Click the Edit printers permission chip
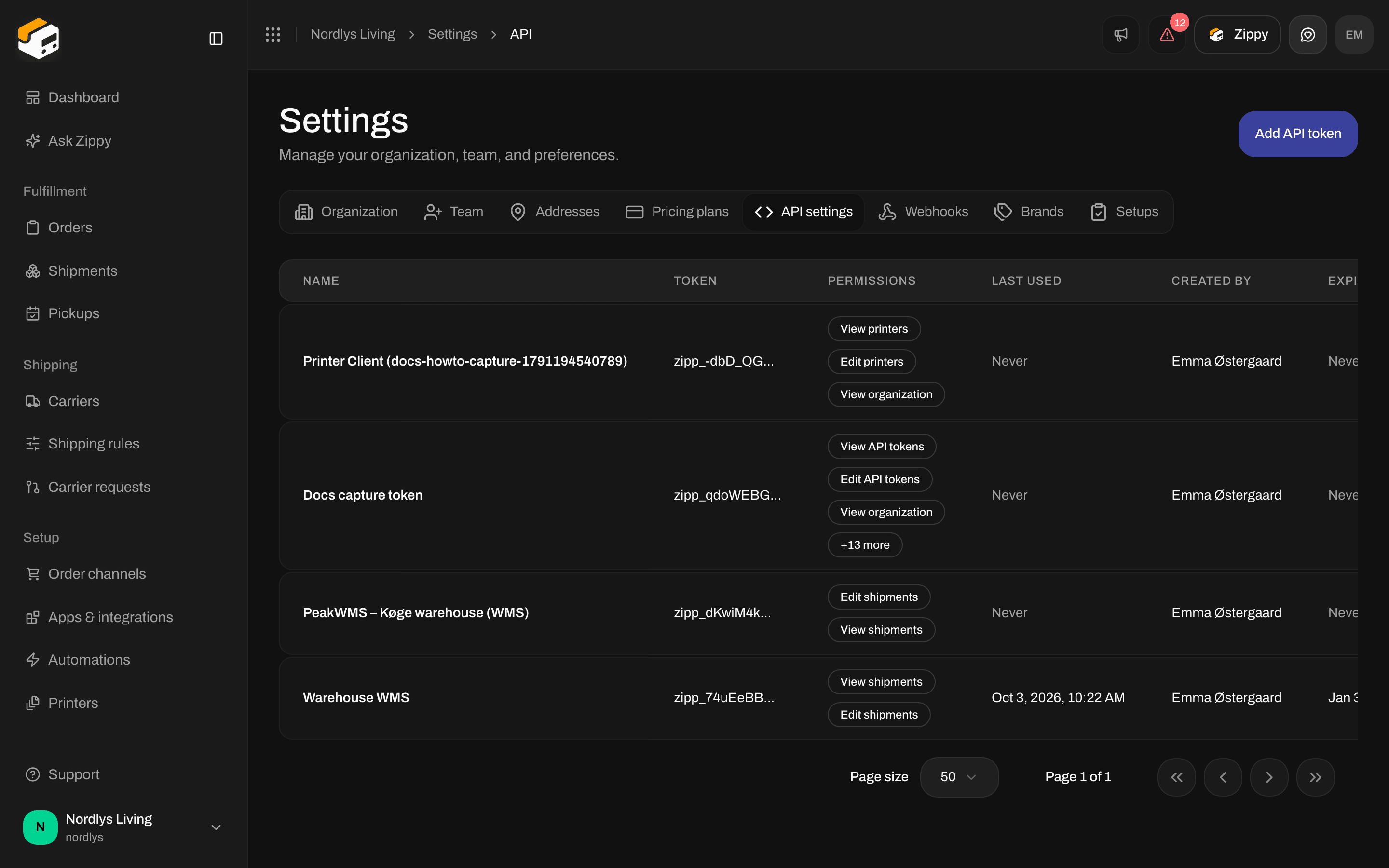 tap(872, 362)
